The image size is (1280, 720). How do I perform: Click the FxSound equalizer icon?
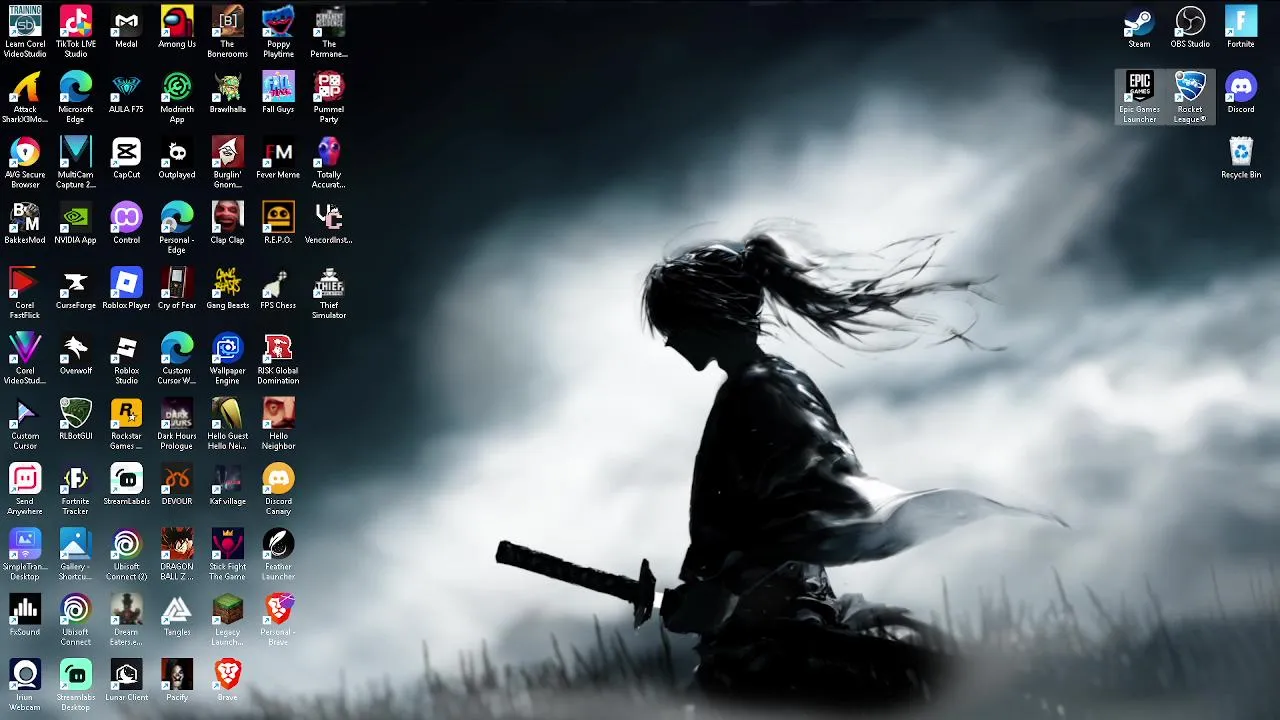[25, 609]
